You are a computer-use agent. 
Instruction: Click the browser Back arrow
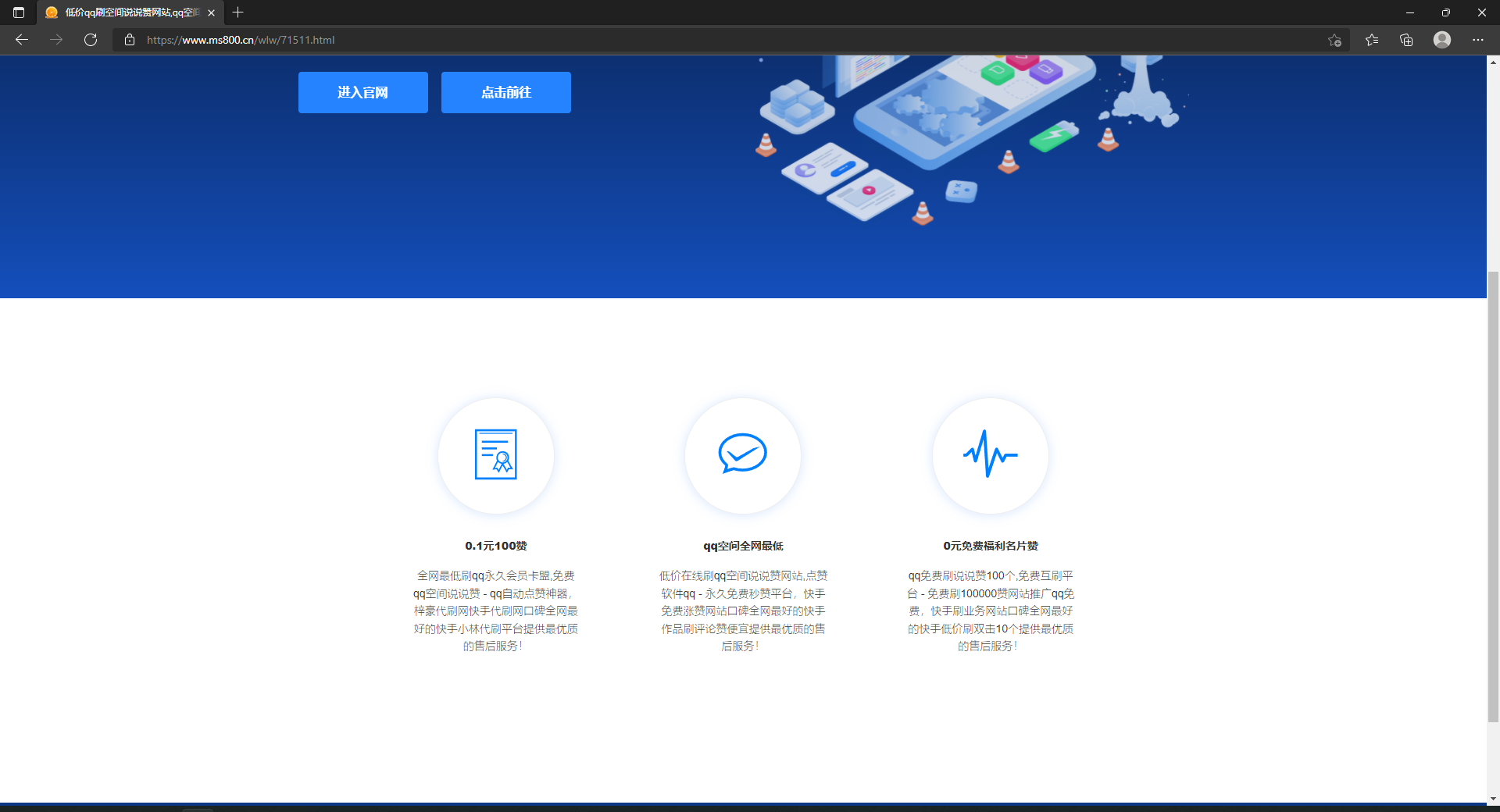pyautogui.click(x=22, y=40)
